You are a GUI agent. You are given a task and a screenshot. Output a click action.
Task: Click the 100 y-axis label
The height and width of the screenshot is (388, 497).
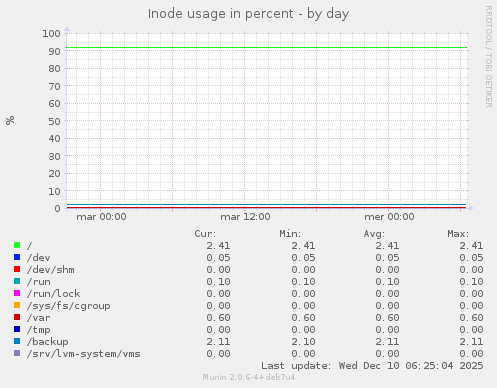tap(51, 34)
